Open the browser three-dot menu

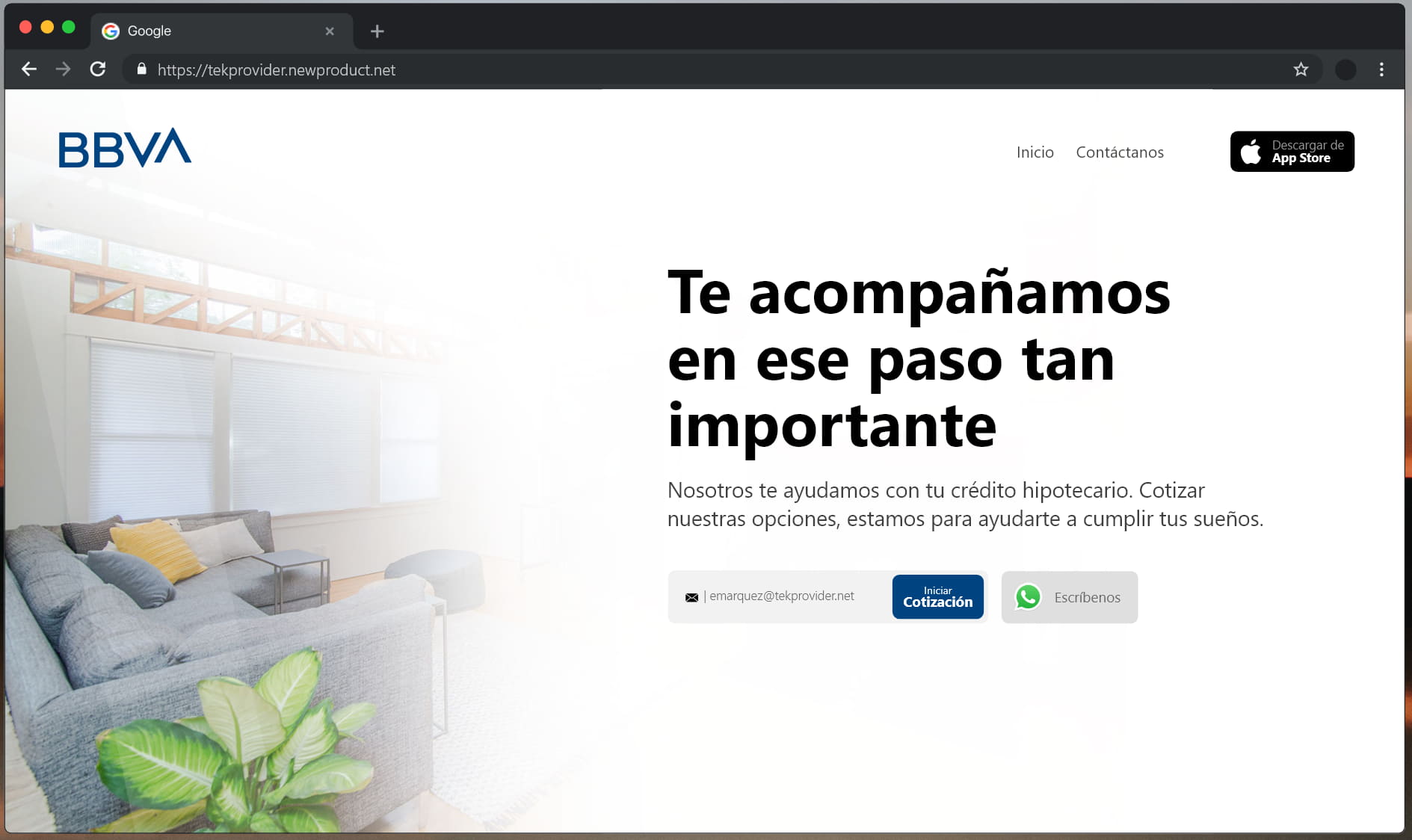click(x=1381, y=70)
